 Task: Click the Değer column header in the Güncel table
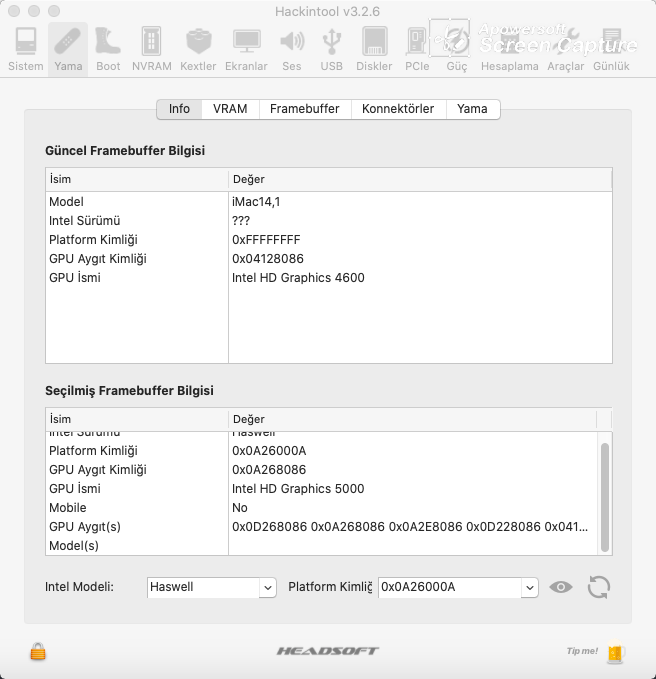[x=420, y=179]
